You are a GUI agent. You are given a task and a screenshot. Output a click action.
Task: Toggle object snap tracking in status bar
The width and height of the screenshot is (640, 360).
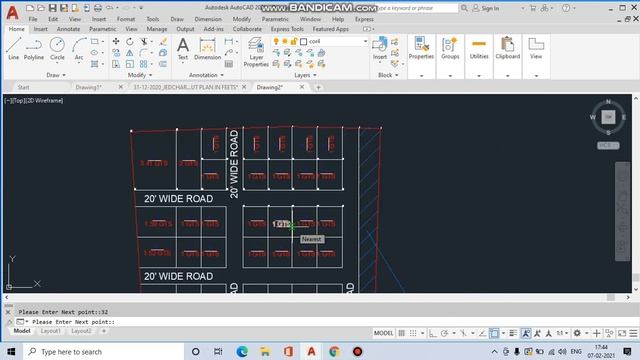pyautogui.click(x=482, y=333)
